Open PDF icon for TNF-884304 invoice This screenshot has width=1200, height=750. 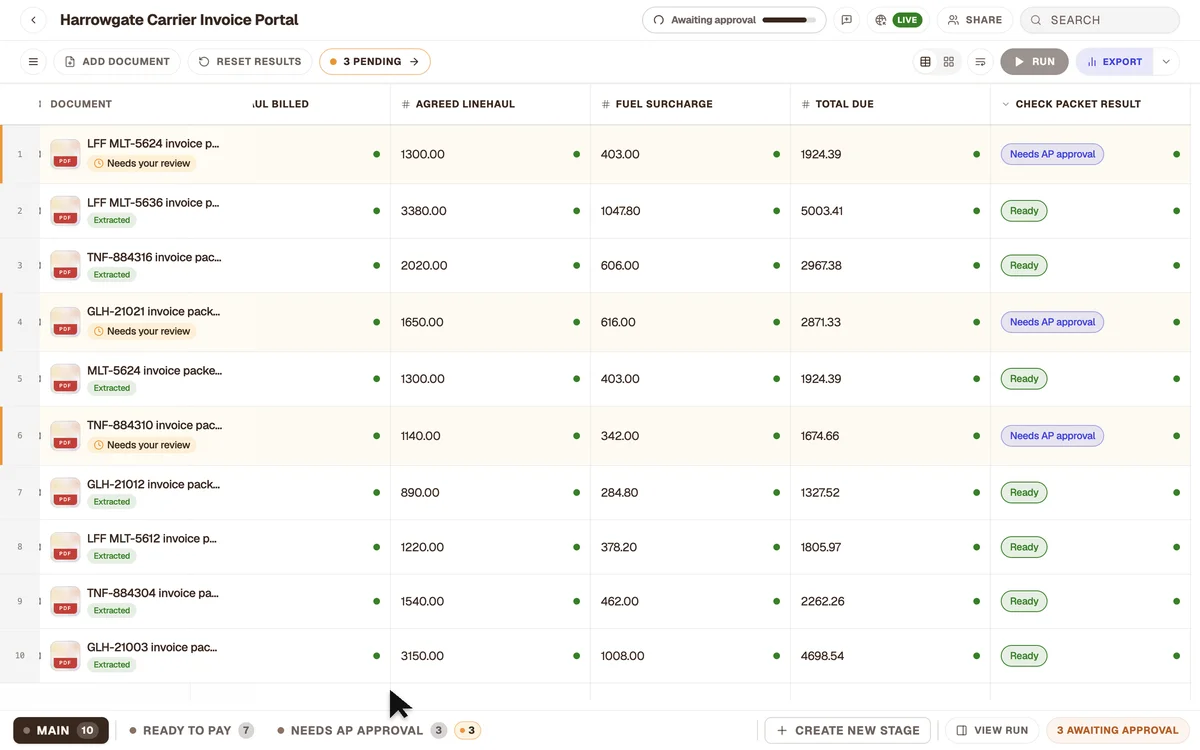[x=65, y=601]
